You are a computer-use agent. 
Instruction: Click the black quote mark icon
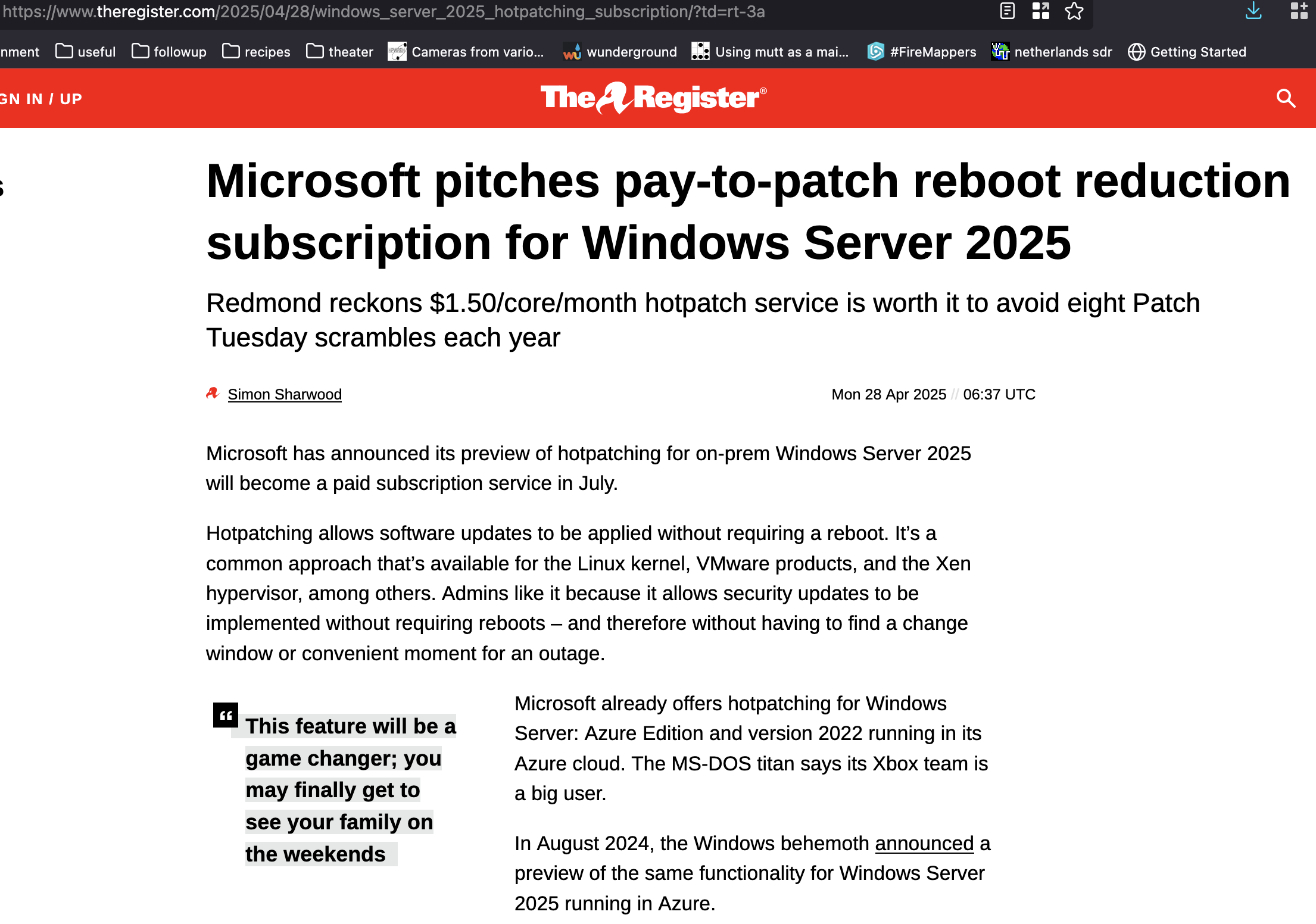pyautogui.click(x=226, y=715)
